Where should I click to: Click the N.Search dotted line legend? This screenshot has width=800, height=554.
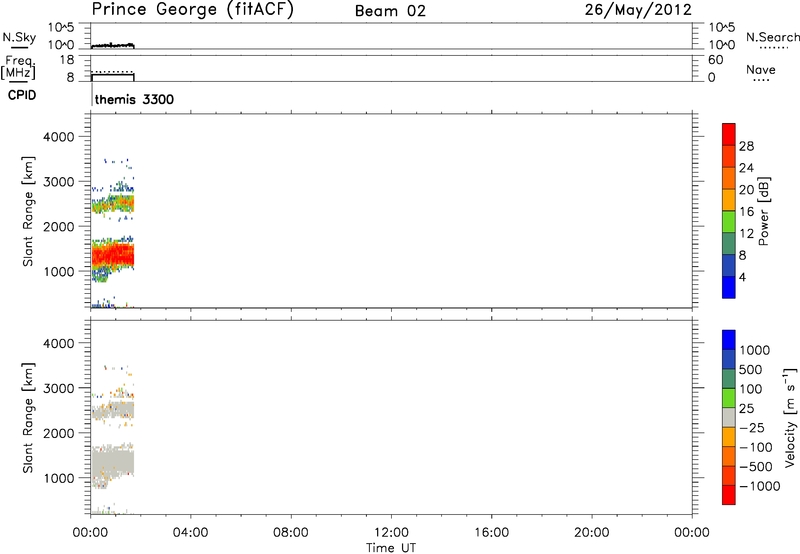tap(773, 48)
